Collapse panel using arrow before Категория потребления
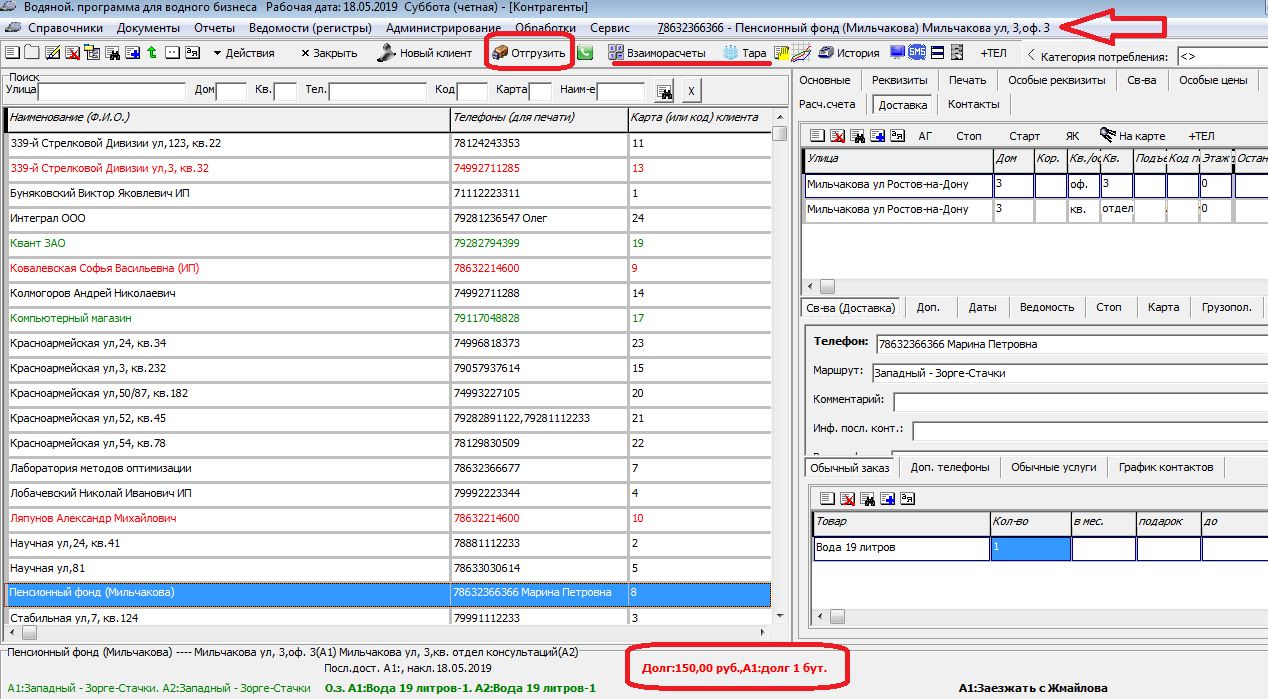 (1032, 56)
